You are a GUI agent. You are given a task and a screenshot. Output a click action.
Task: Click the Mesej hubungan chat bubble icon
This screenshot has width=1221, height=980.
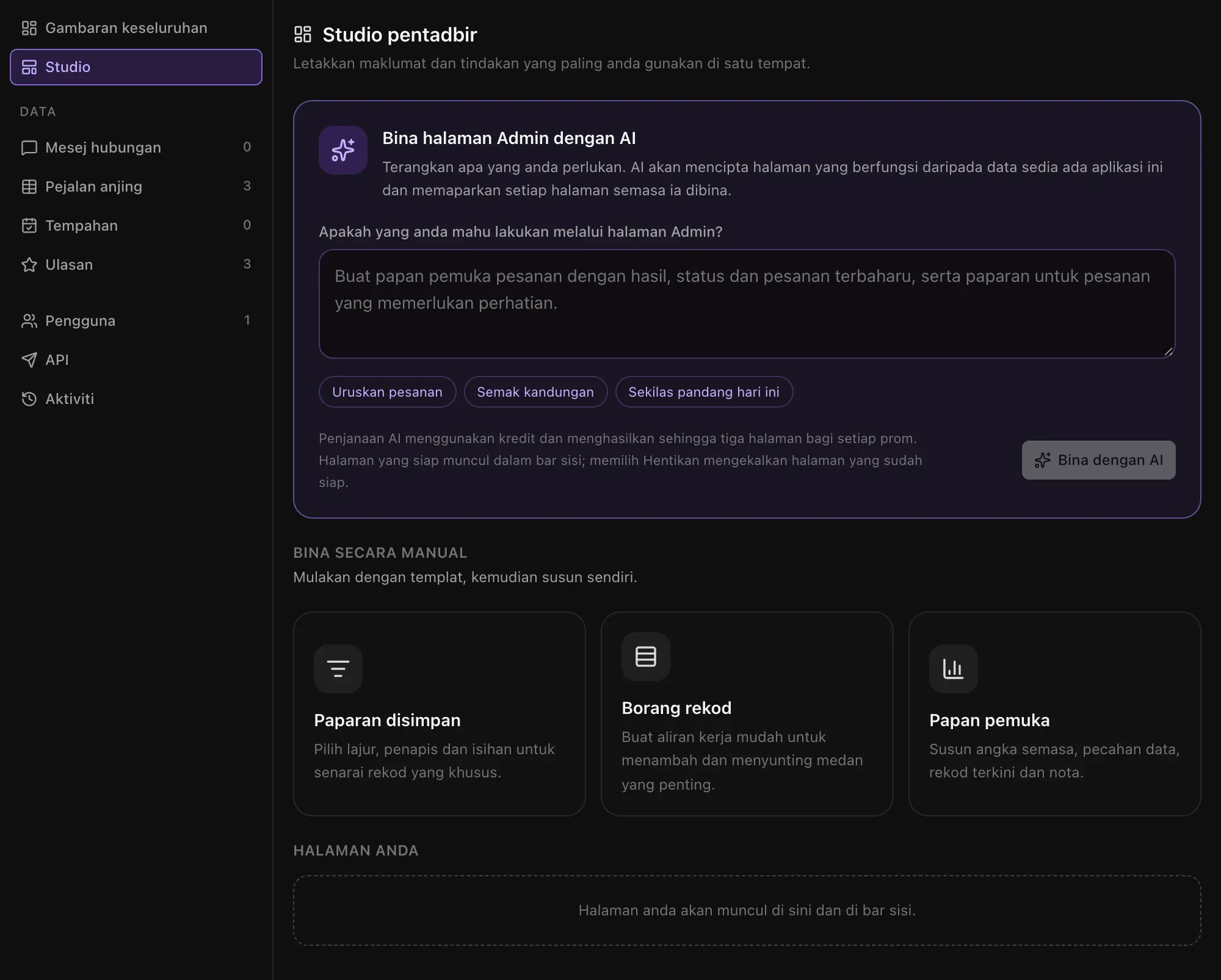coord(29,148)
